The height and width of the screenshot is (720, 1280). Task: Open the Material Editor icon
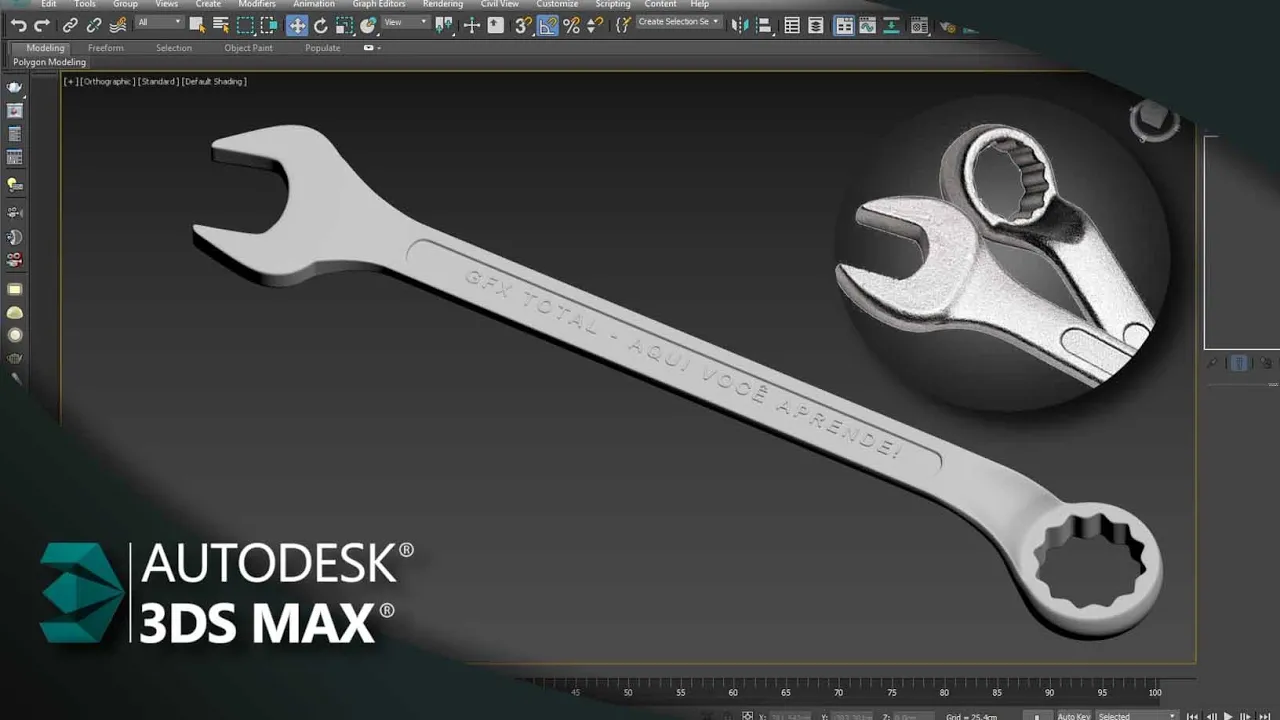[x=919, y=26]
